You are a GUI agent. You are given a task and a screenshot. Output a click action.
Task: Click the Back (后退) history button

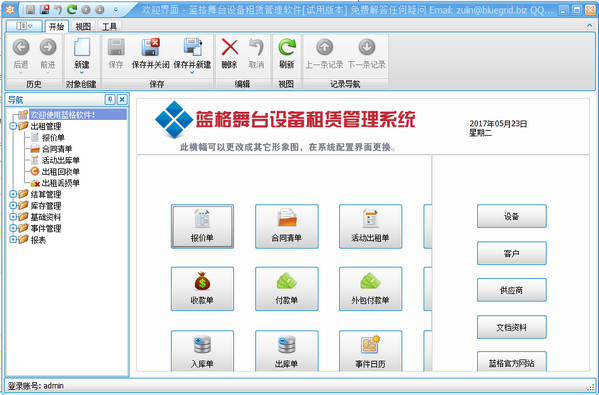pos(21,54)
